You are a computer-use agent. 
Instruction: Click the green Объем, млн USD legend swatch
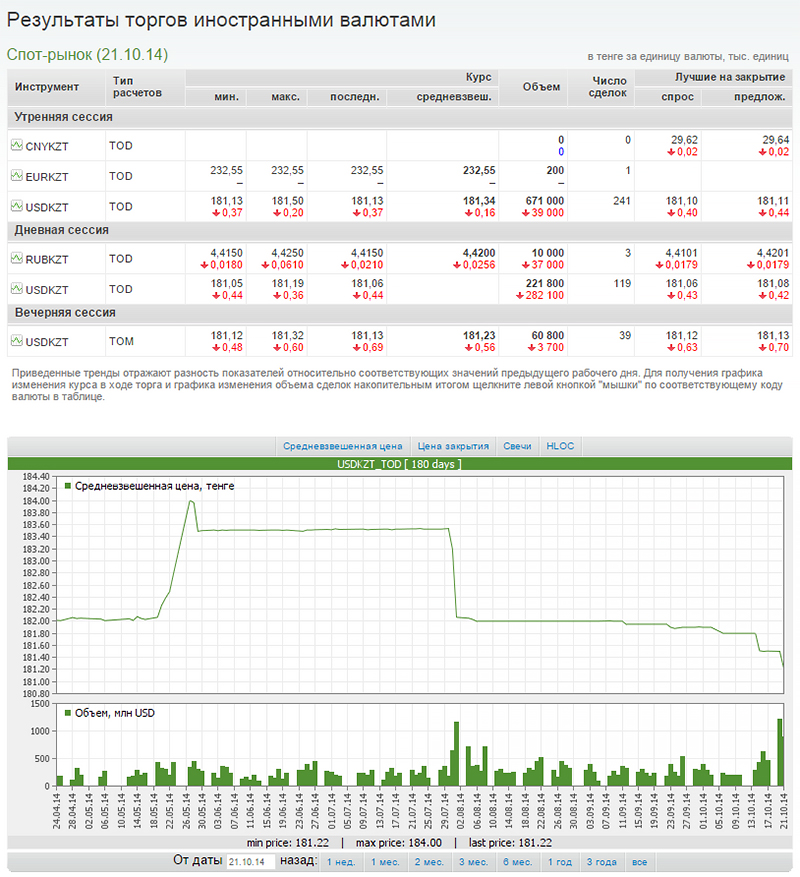click(68, 713)
